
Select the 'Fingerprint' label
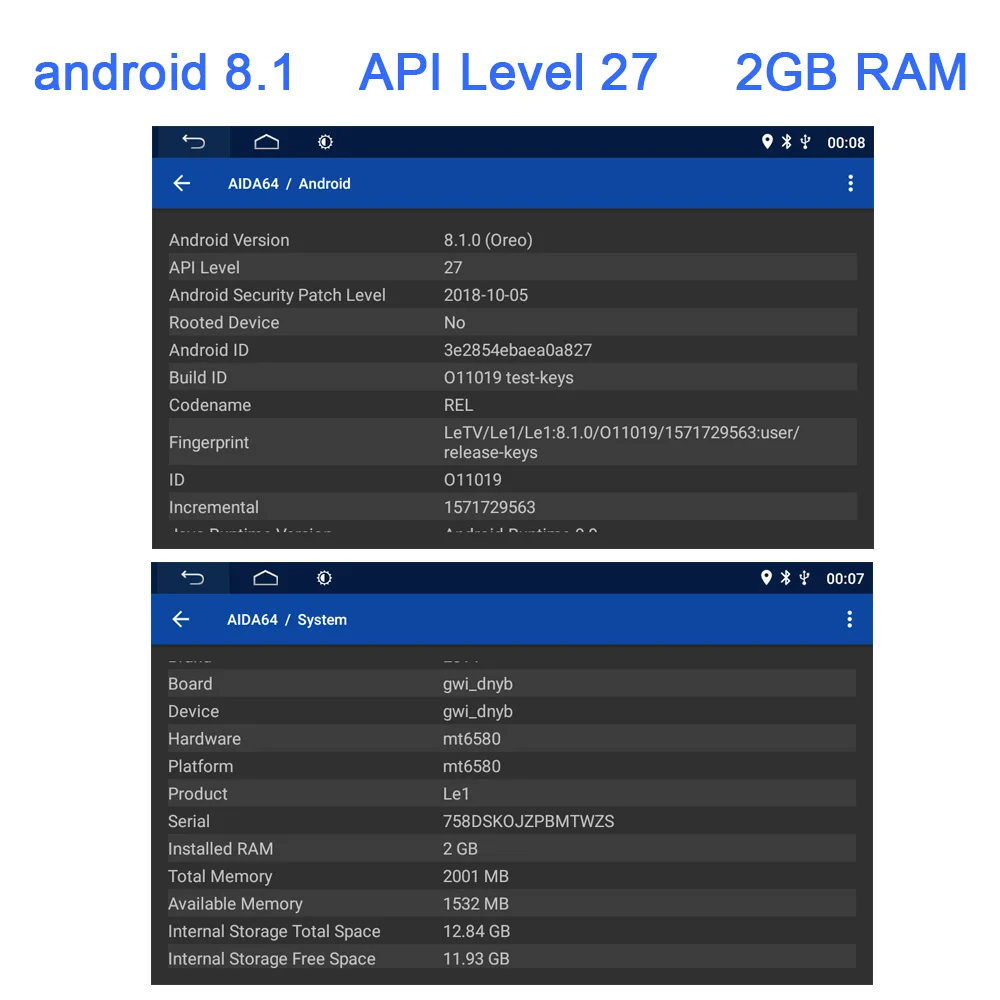point(209,443)
